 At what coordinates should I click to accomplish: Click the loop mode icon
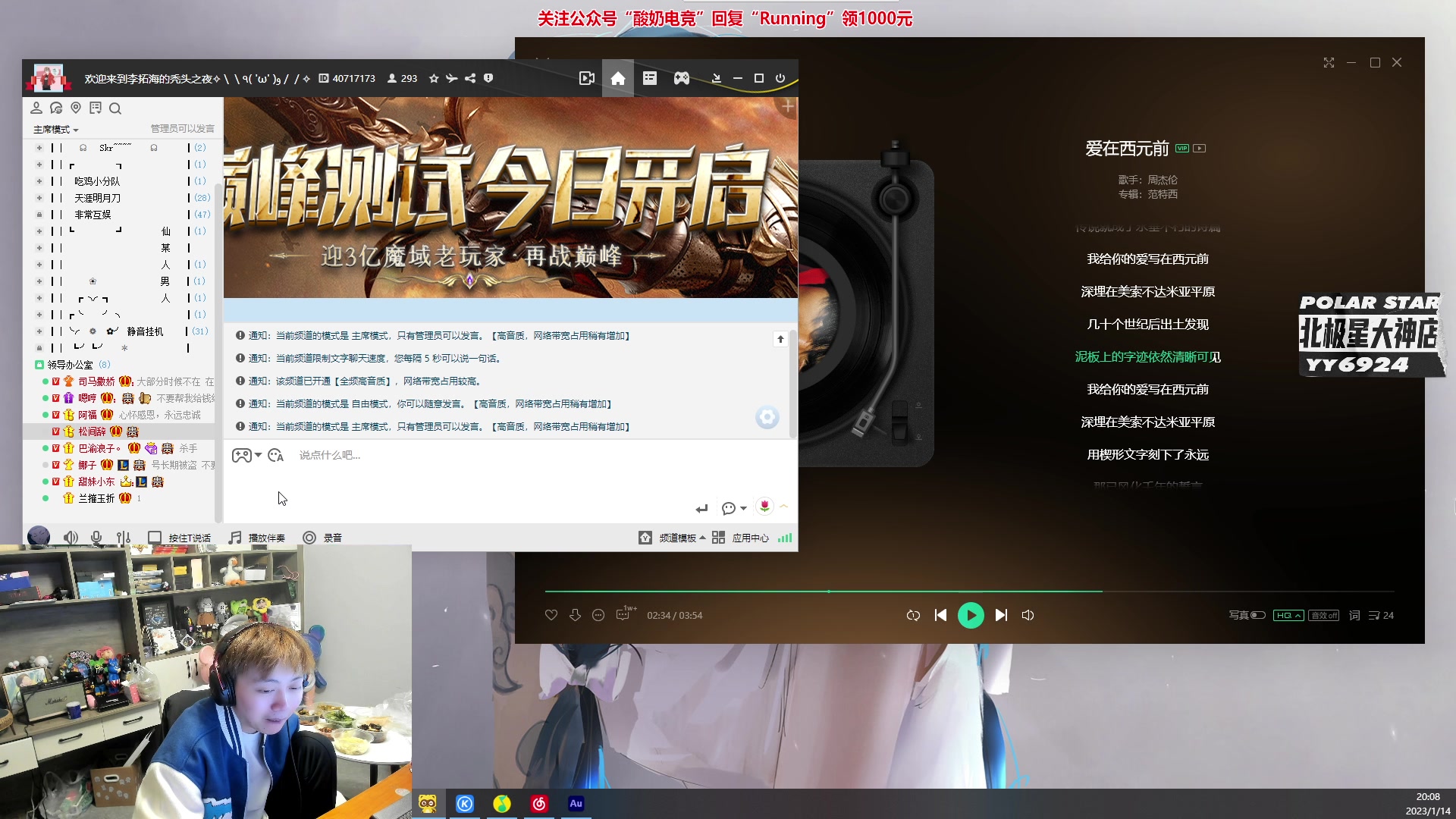click(913, 615)
